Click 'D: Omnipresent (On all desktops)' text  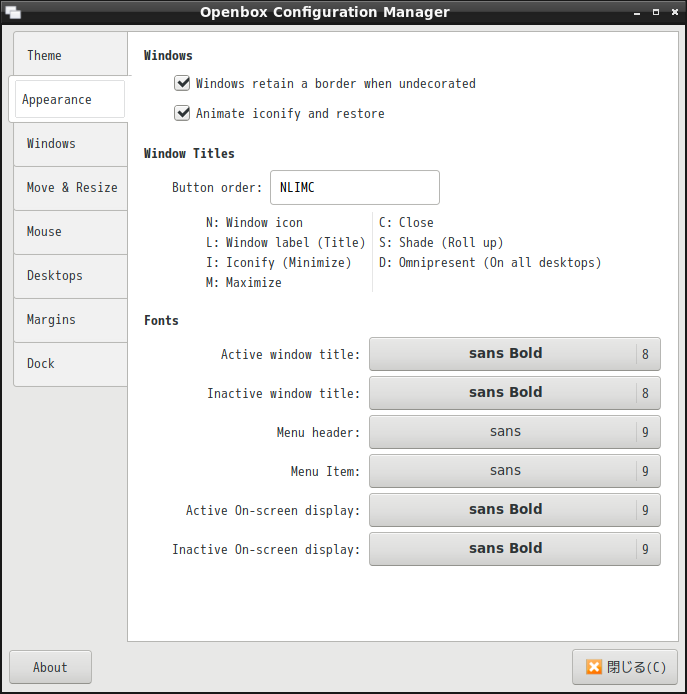[490, 262]
